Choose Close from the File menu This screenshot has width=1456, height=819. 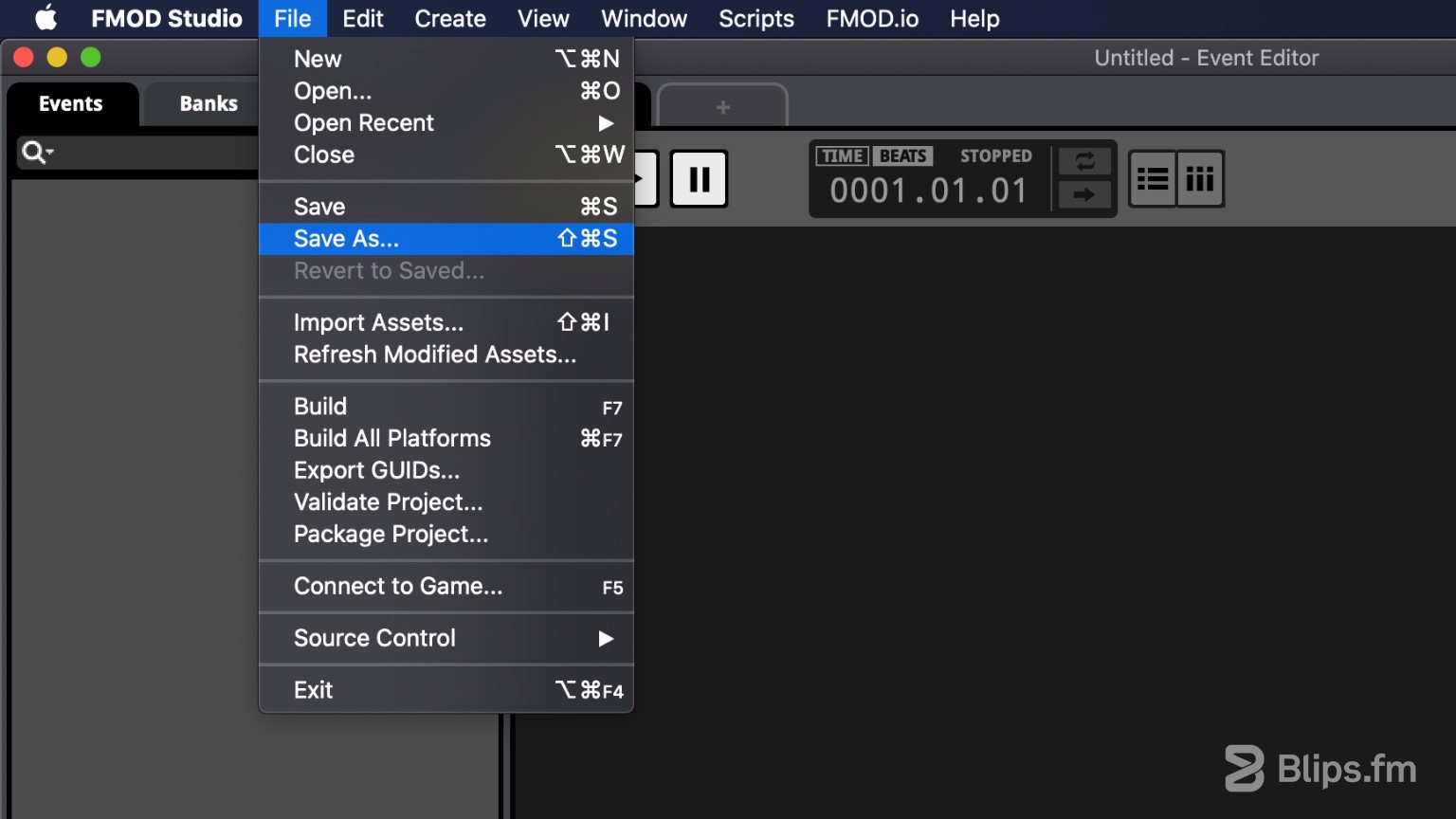(x=446, y=155)
